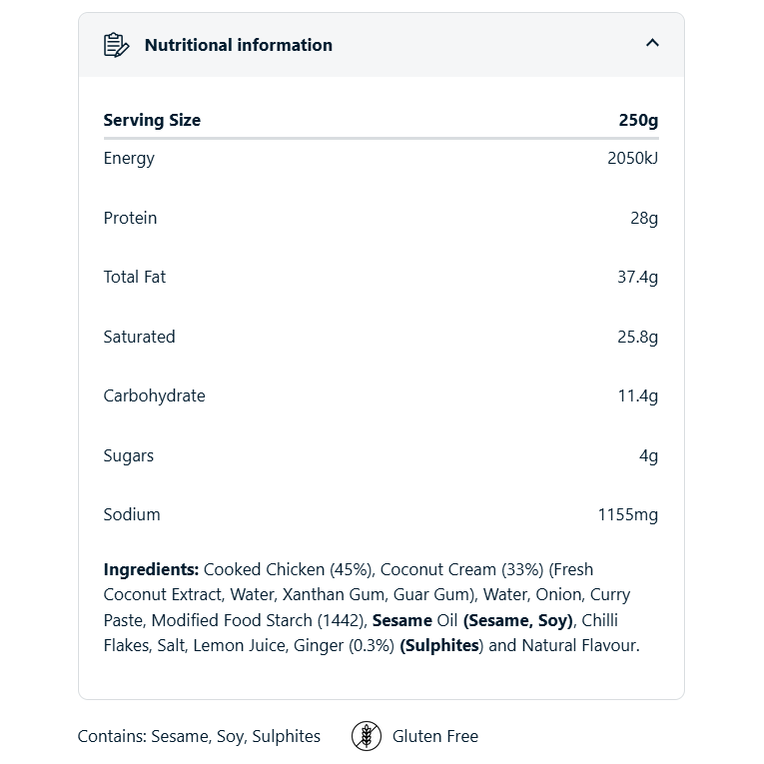Screen dimensions: 764x764
Task: Click the Energy row label
Action: tap(129, 158)
